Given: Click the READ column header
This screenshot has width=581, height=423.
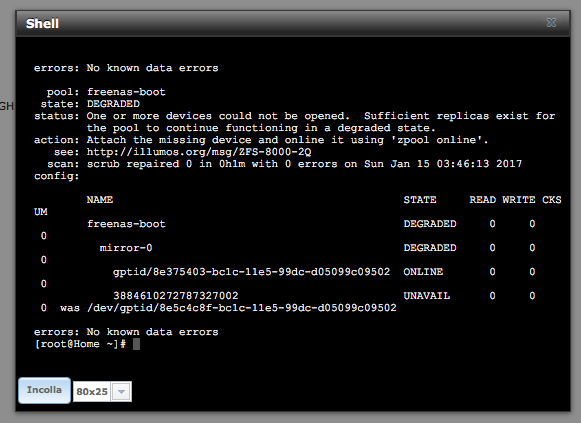Looking at the screenshot, I should point(482,200).
